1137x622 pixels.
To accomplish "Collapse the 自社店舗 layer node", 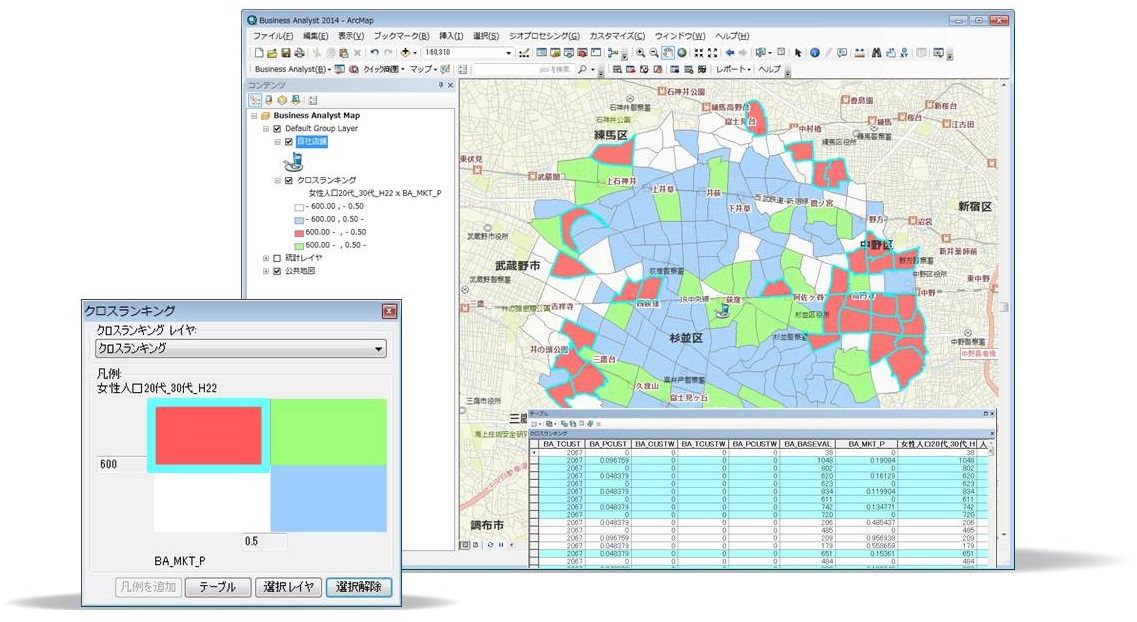I will pos(278,142).
